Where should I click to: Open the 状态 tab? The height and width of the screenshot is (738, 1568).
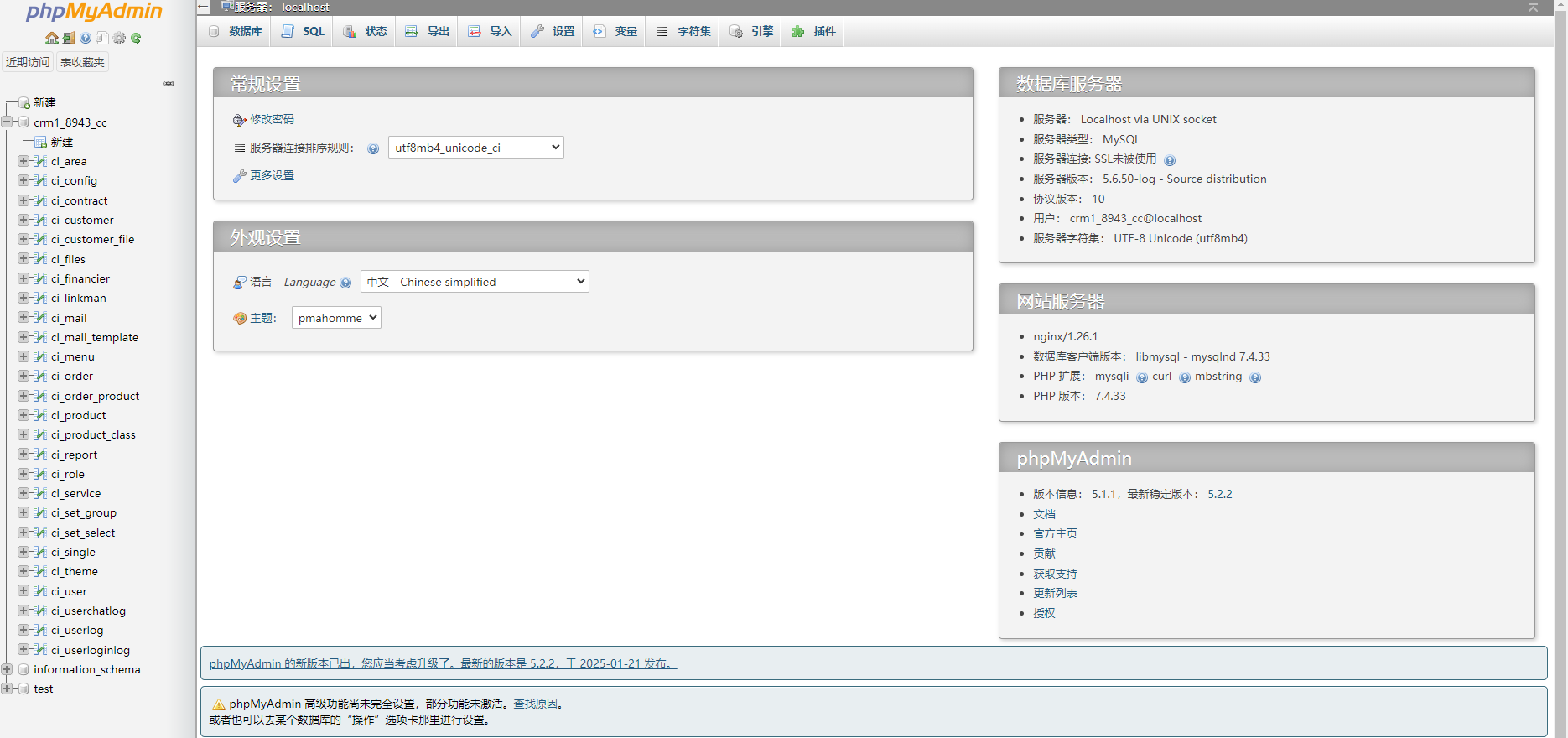(365, 31)
